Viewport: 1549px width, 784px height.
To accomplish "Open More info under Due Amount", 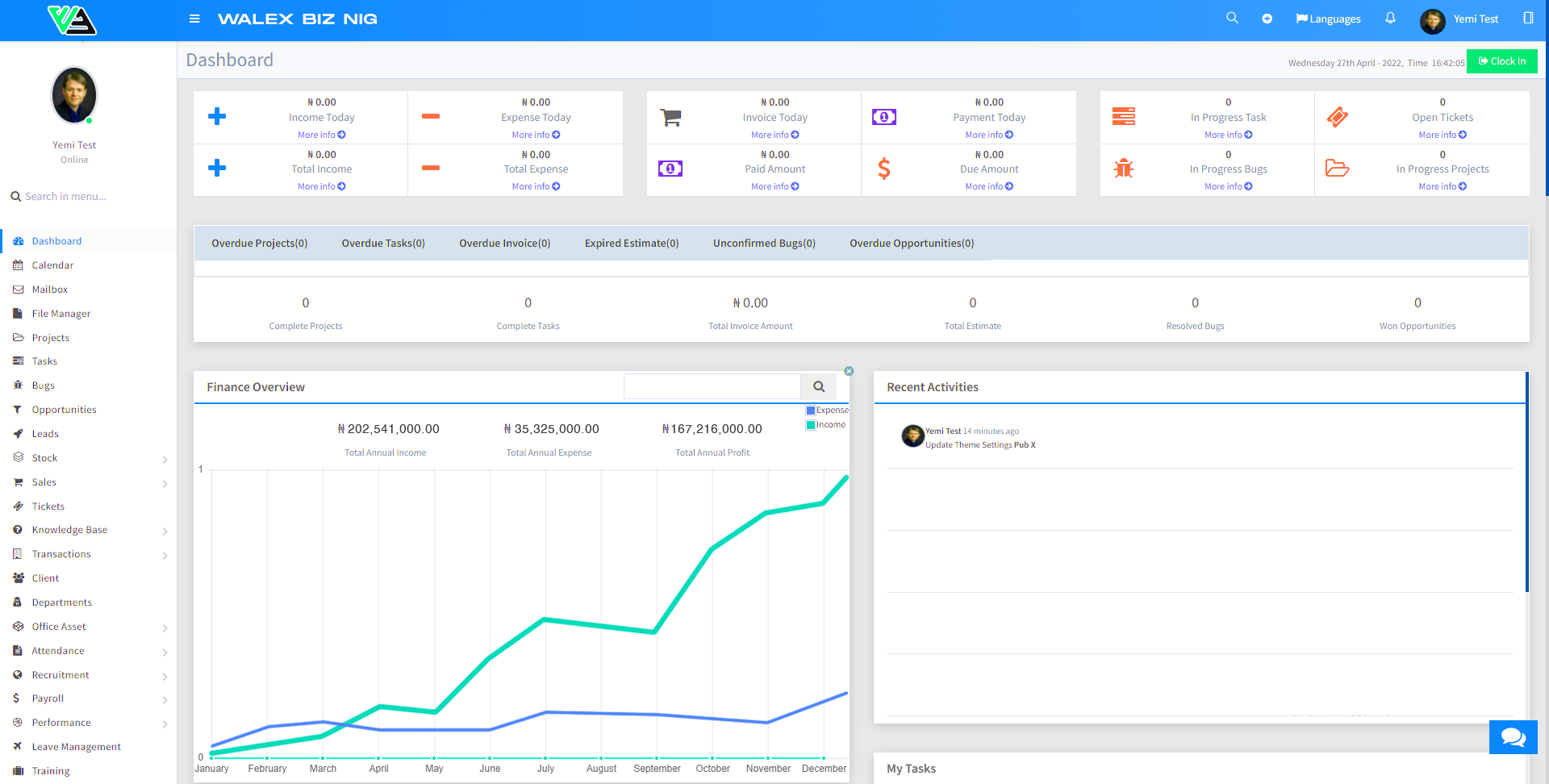I will click(988, 186).
